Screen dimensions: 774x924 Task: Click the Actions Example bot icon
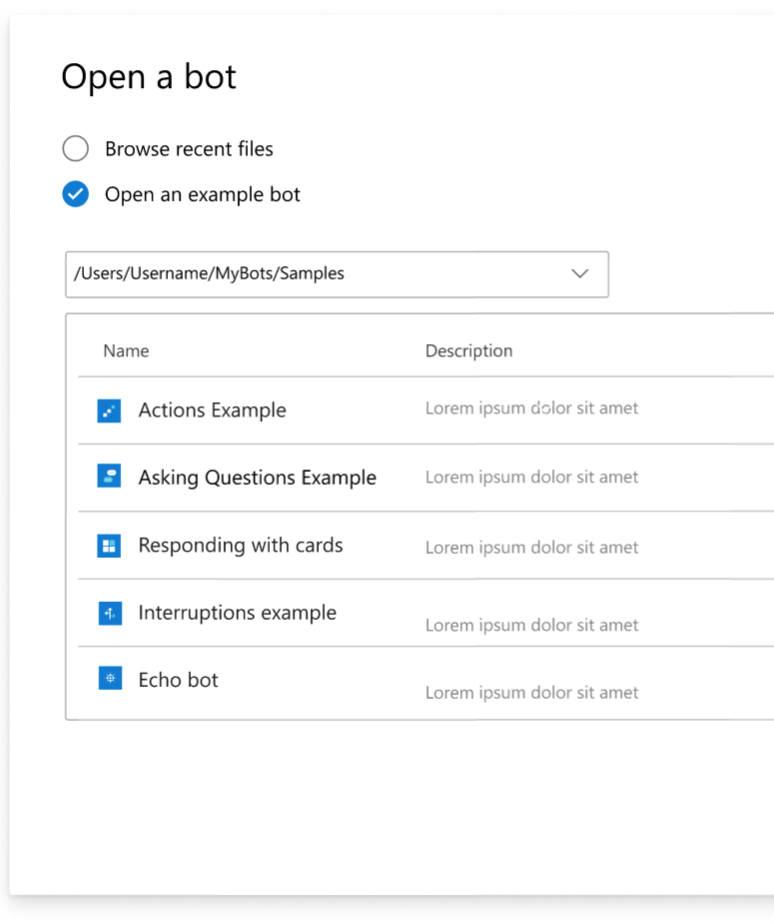(109, 411)
